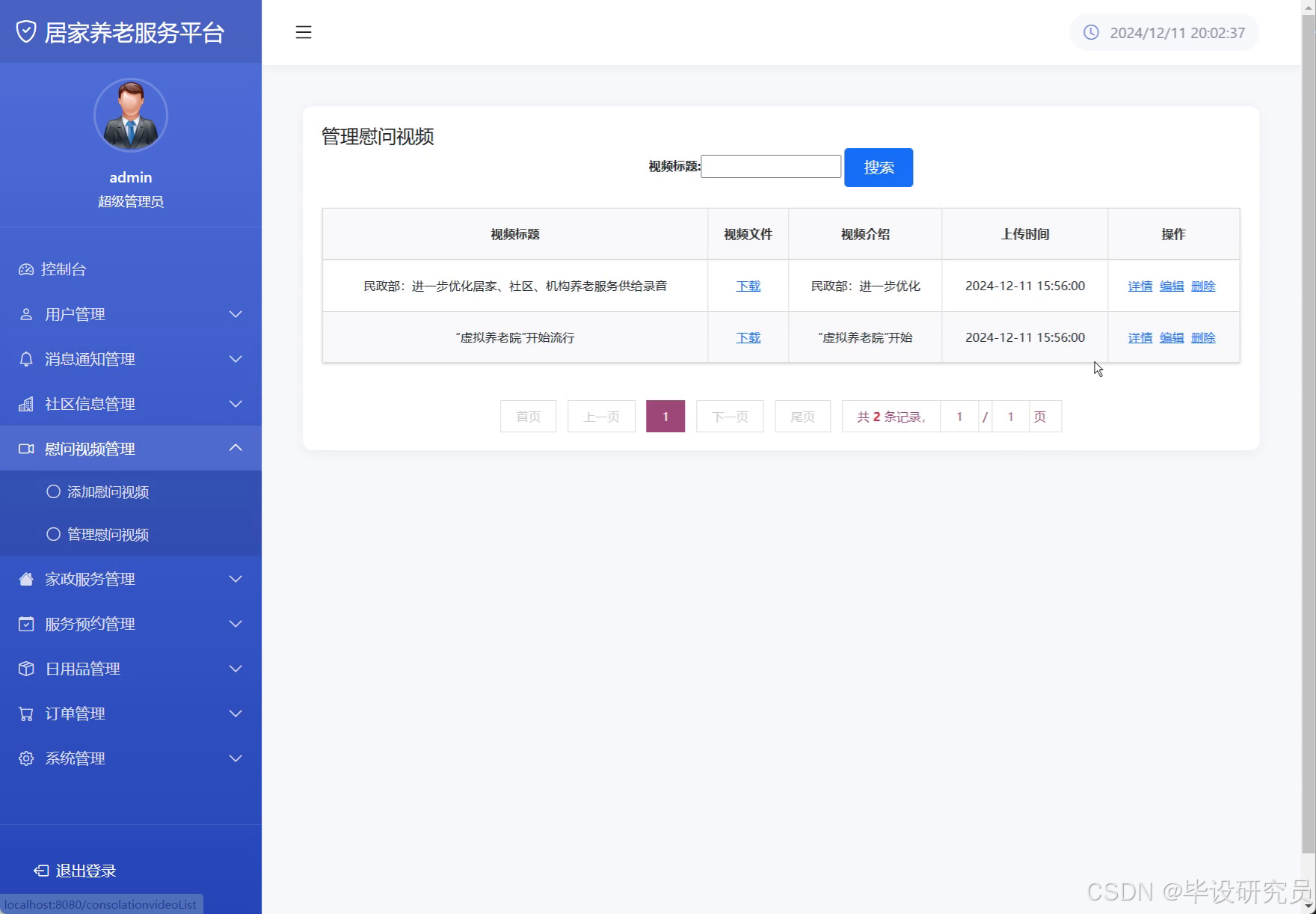Click the 日用品管理 box icon

[26, 669]
